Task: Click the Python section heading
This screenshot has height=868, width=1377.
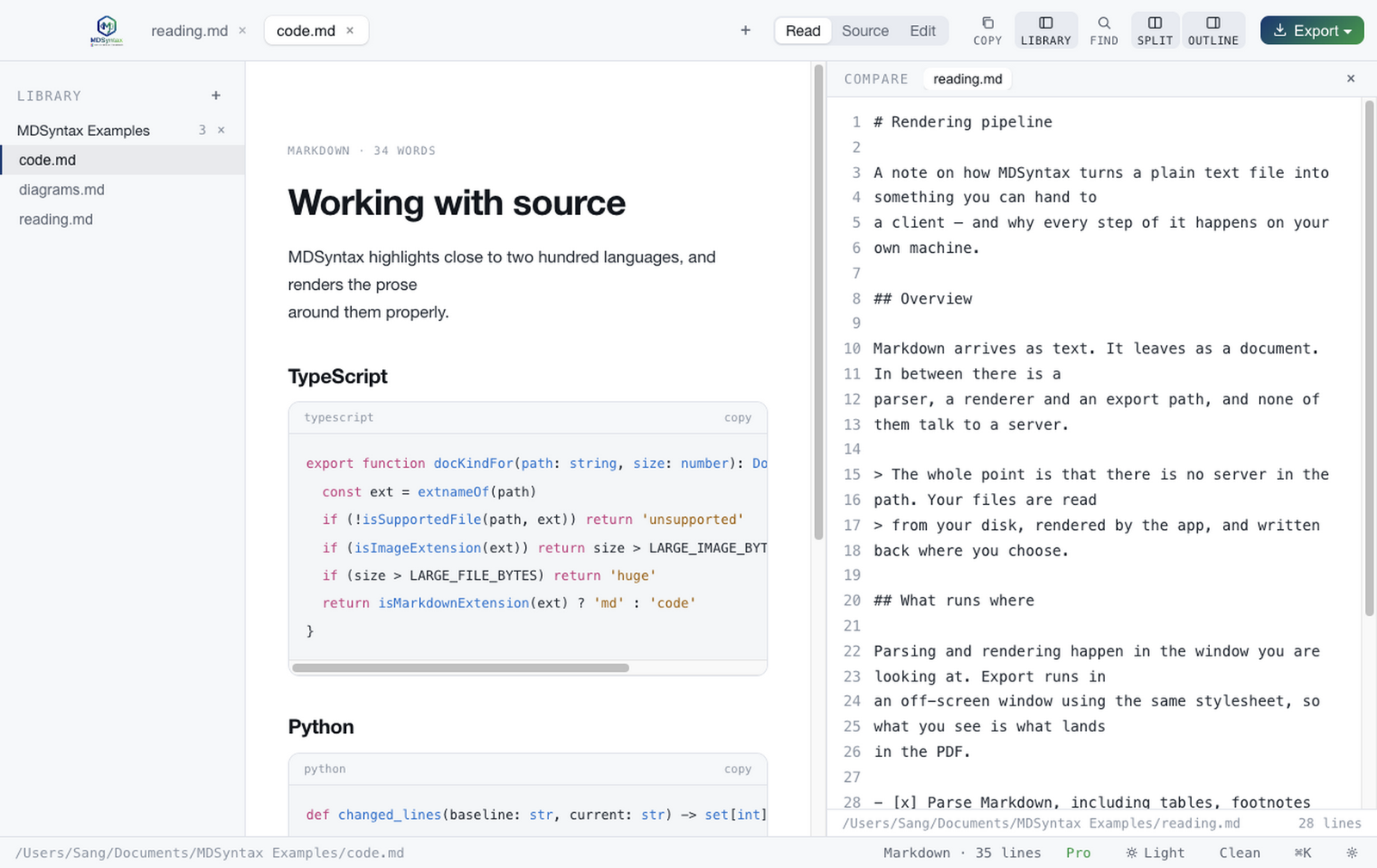Action: pyautogui.click(x=321, y=727)
